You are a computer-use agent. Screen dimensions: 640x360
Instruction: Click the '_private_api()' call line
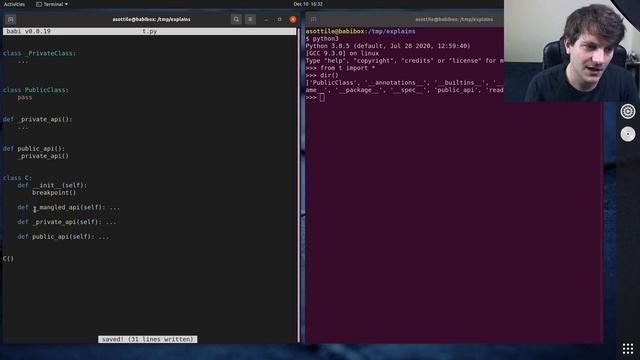[43, 156]
